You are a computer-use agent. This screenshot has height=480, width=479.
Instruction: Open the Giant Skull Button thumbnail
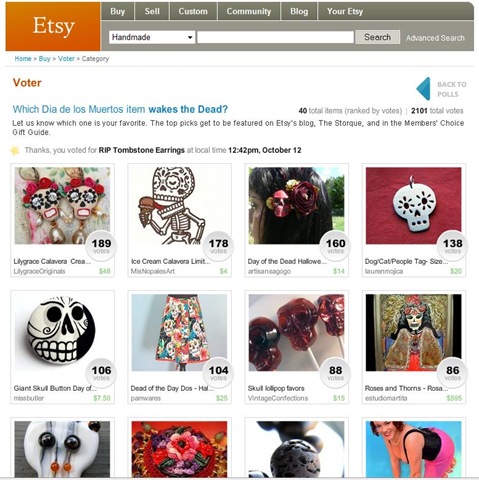62,332
